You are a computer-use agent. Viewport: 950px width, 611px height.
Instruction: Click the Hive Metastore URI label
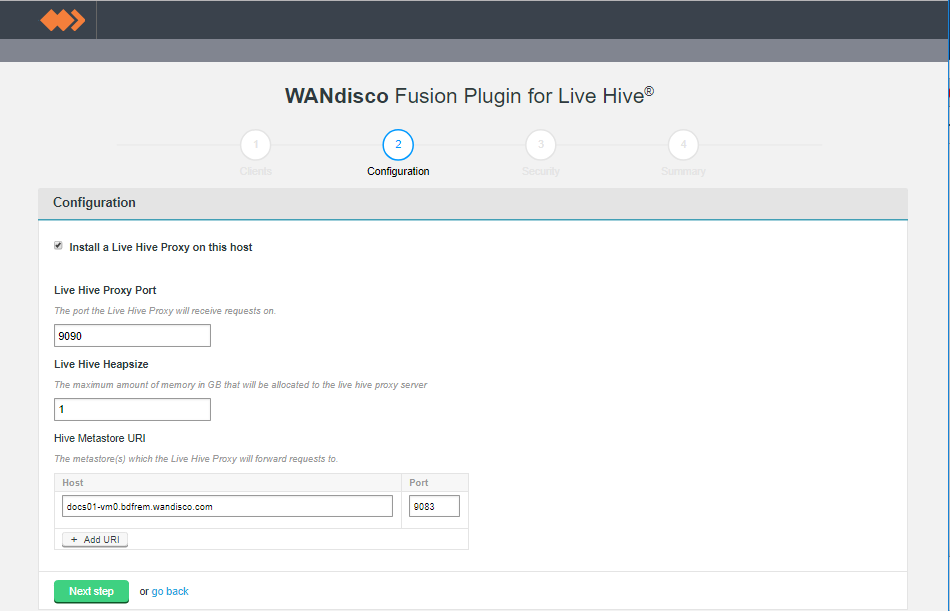[x=100, y=438]
